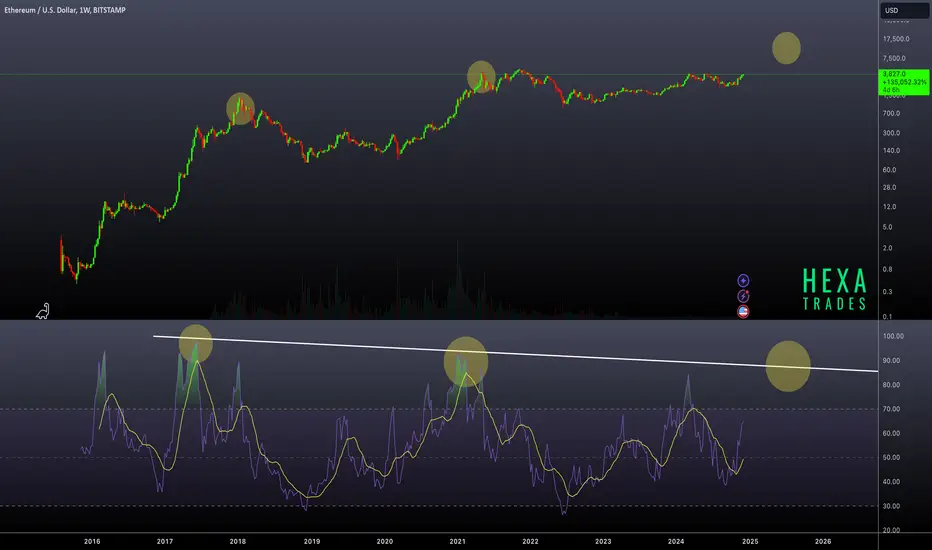Click the 2020 label on time axis
Image resolution: width=932 pixels, height=550 pixels.
(385, 541)
